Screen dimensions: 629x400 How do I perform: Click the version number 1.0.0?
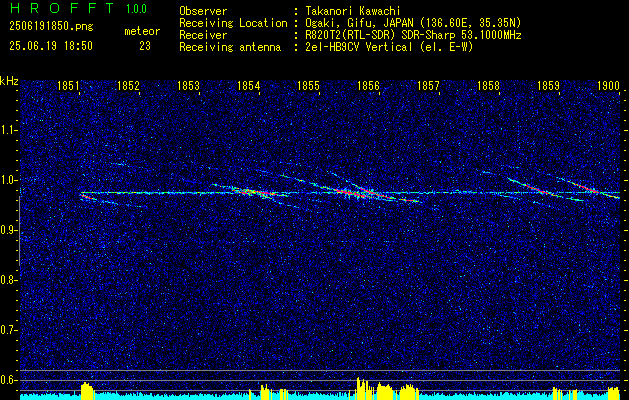tap(136, 8)
